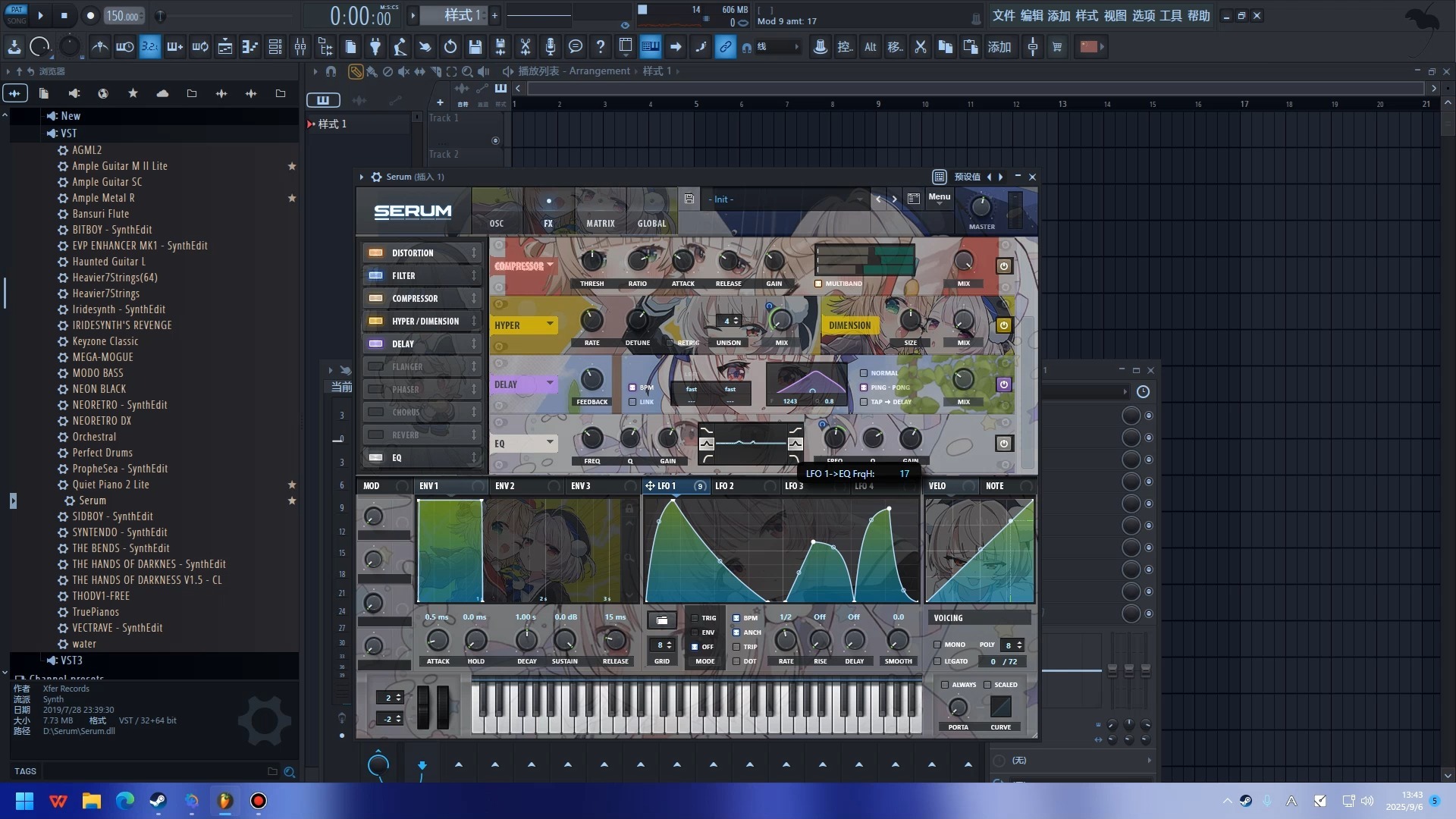Open the Serum preset browser icon
Viewport: 1456px width, 819px height.
[x=914, y=199]
